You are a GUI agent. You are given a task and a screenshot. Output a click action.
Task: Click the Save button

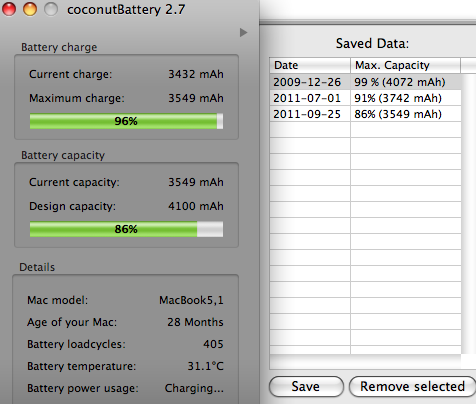point(306,387)
